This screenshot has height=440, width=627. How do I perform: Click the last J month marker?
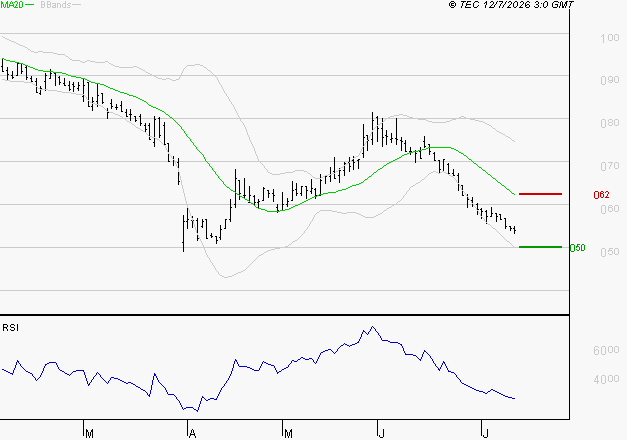(485, 434)
